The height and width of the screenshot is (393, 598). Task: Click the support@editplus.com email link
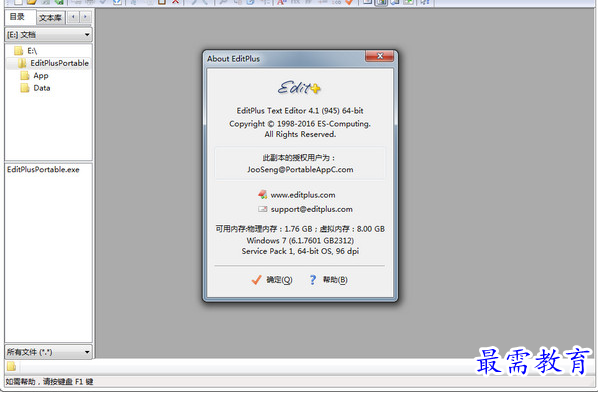[312, 209]
